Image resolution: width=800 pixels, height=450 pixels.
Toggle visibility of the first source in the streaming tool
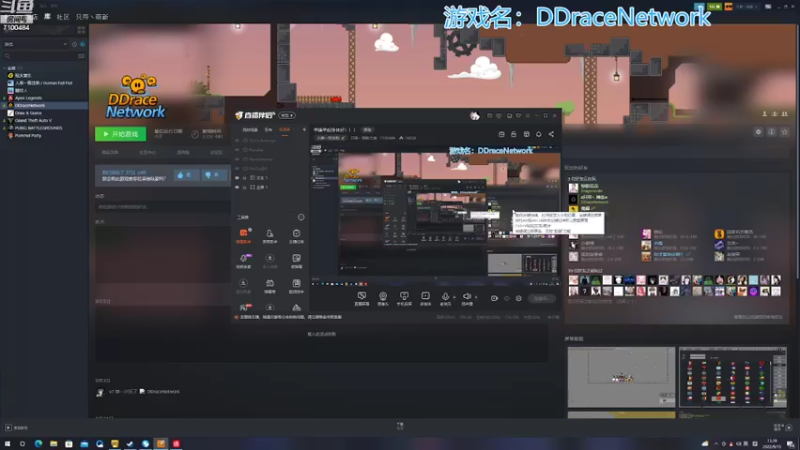tap(237, 140)
